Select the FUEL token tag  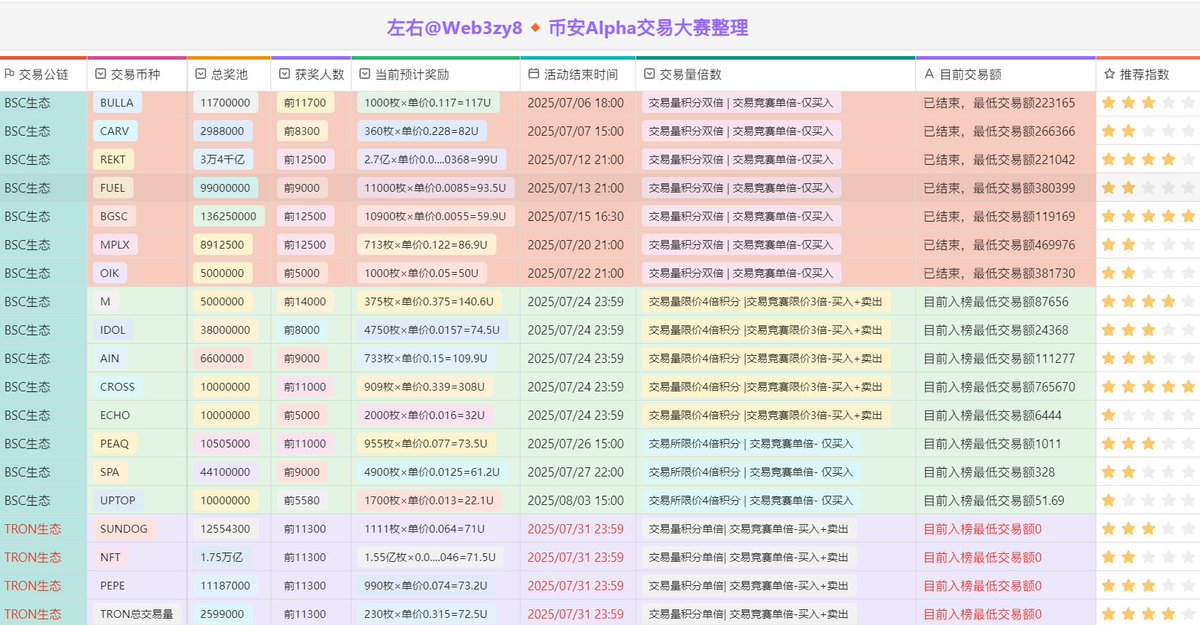click(x=112, y=187)
